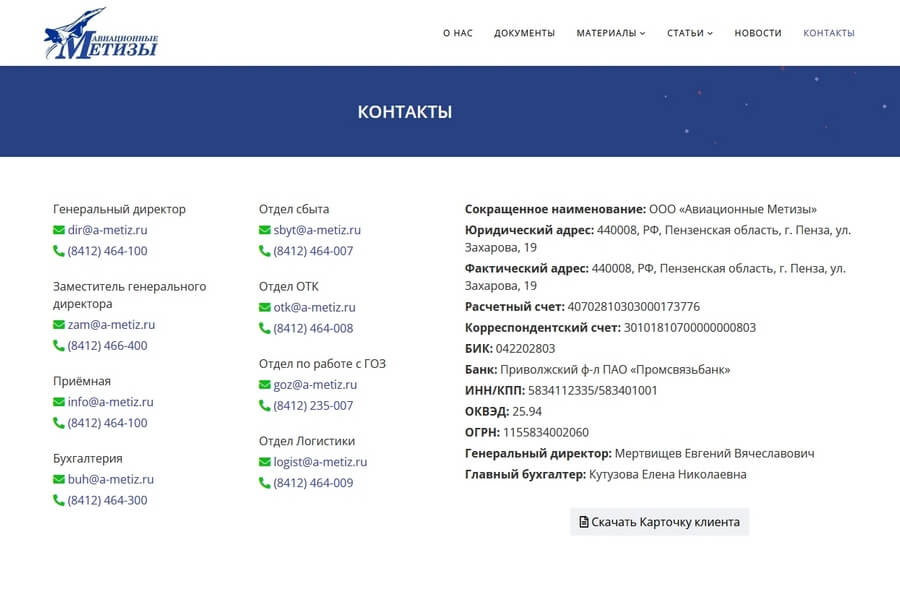Screen dimensions: 900x600
Task: Click envelope icon beside dir@a-metiz.ru
Action: point(59,230)
